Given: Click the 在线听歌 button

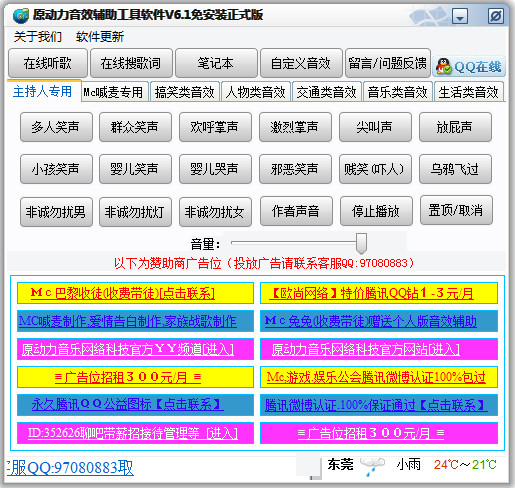Looking at the screenshot, I should [48, 63].
